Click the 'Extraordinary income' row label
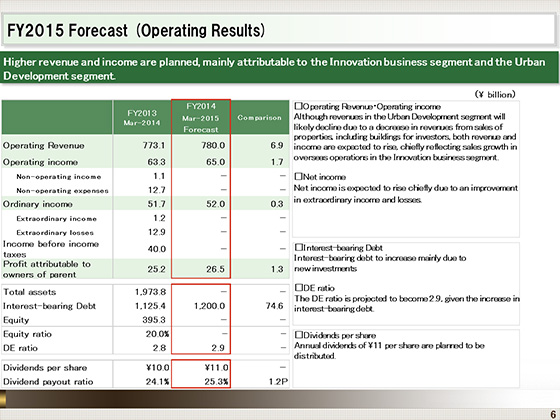Image resolution: width=560 pixels, height=420 pixels. 56,219
